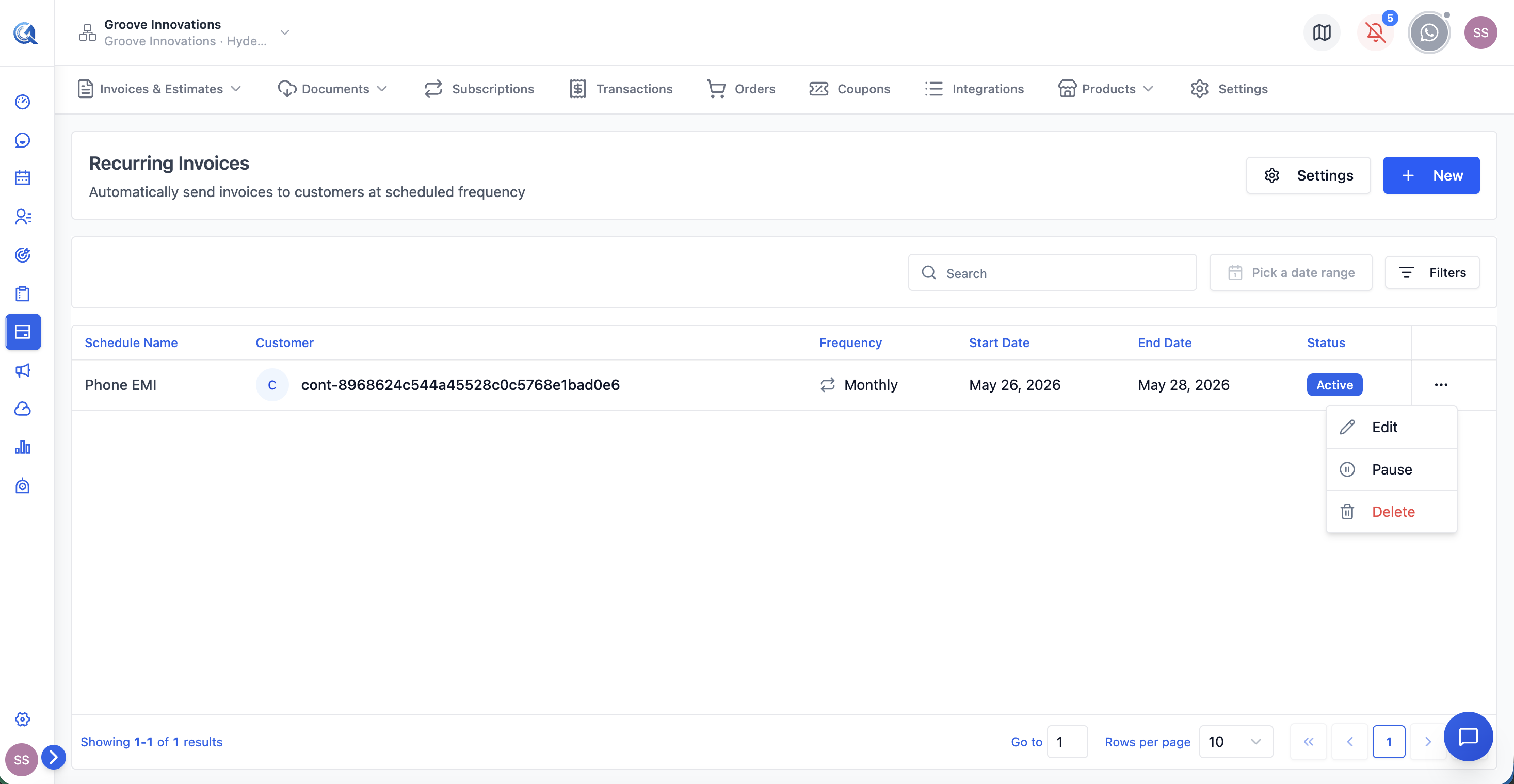The width and height of the screenshot is (1514, 784).
Task: Expand the Products menu
Action: pyautogui.click(x=1105, y=89)
